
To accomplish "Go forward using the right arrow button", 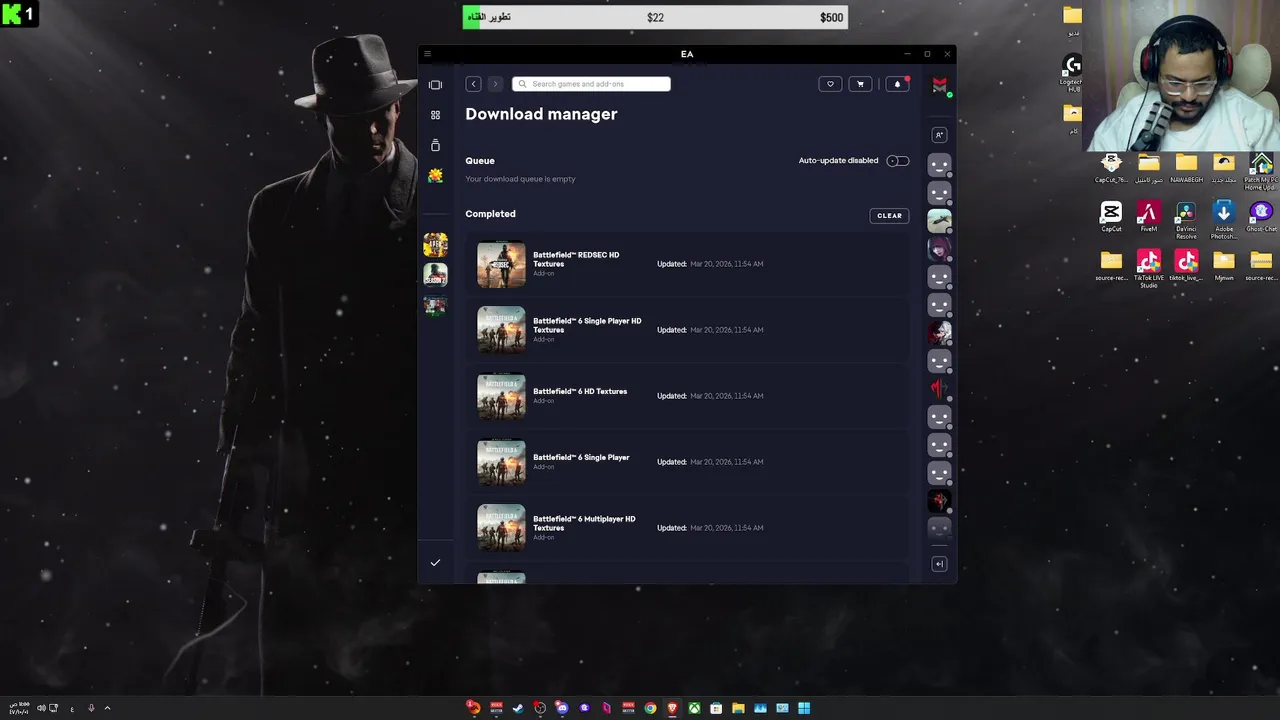I will tap(495, 84).
